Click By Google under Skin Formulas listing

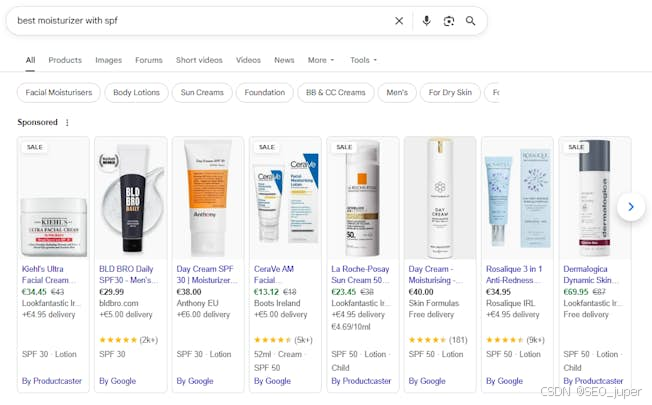pyautogui.click(x=427, y=380)
